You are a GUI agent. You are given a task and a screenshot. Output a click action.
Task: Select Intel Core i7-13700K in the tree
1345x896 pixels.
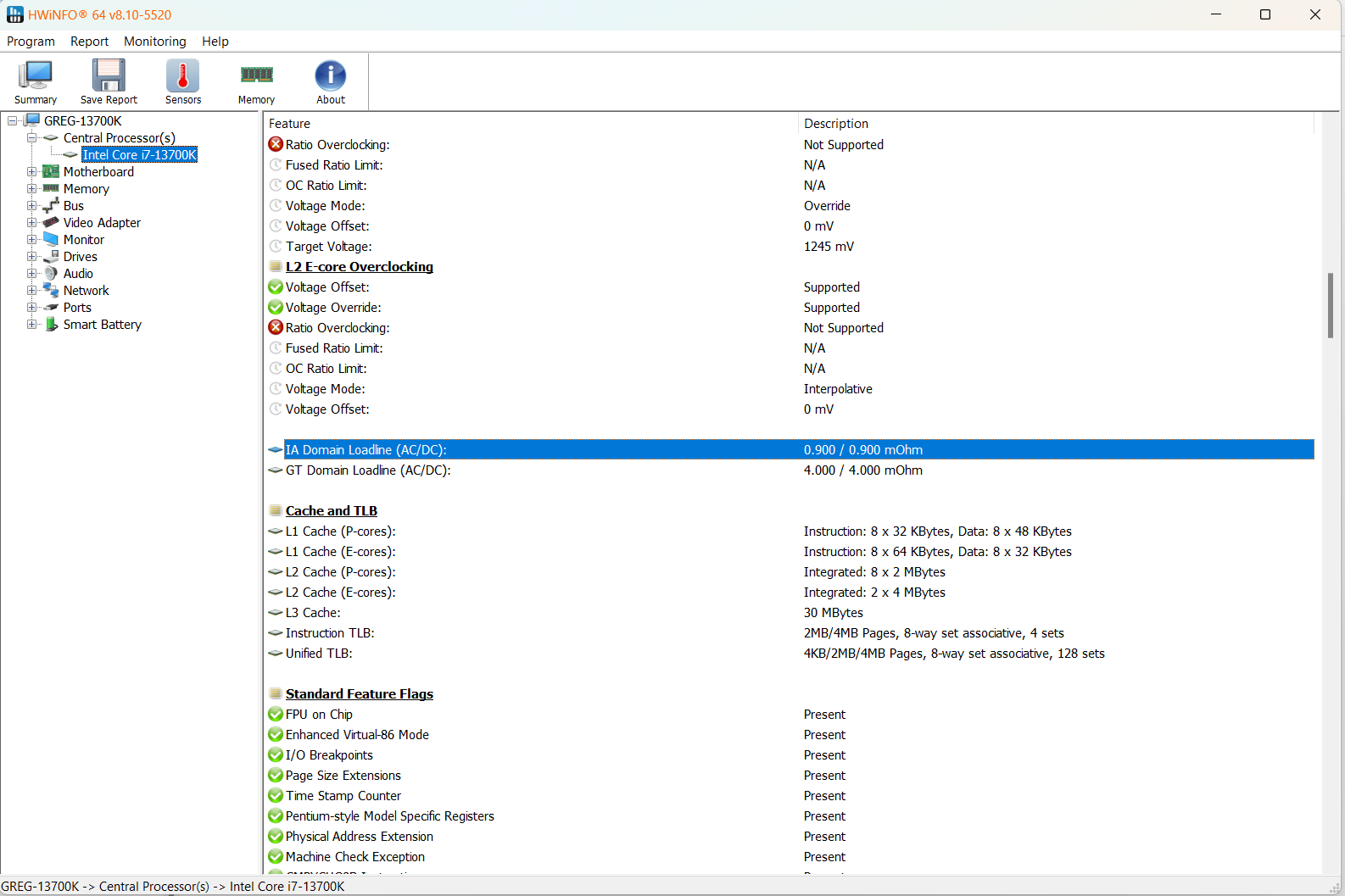coord(139,154)
